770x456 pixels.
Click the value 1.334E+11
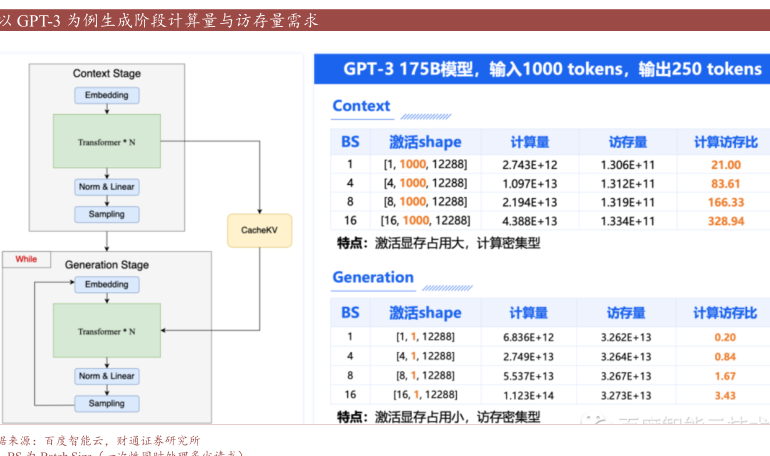click(x=628, y=221)
